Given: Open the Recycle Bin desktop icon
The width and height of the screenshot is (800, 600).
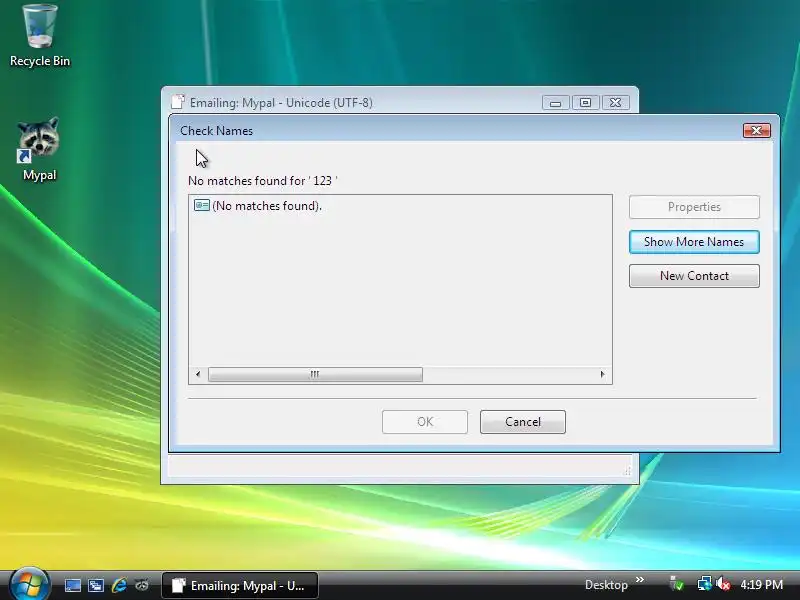Looking at the screenshot, I should point(40,36).
